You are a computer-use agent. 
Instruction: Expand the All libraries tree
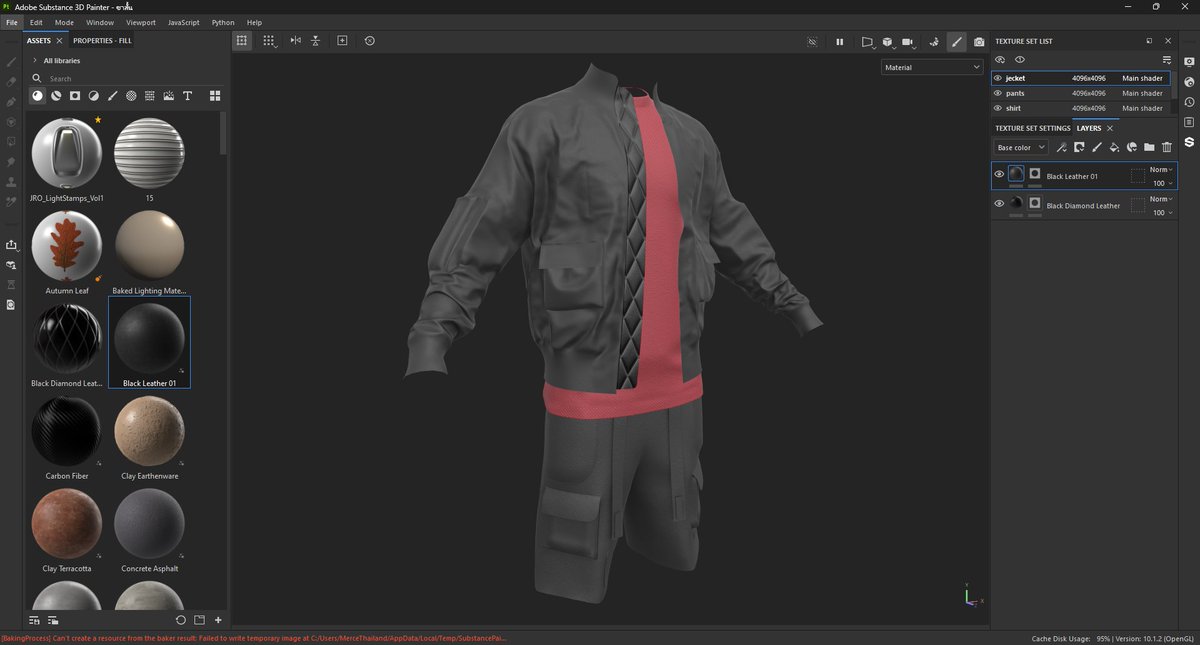(x=35, y=60)
